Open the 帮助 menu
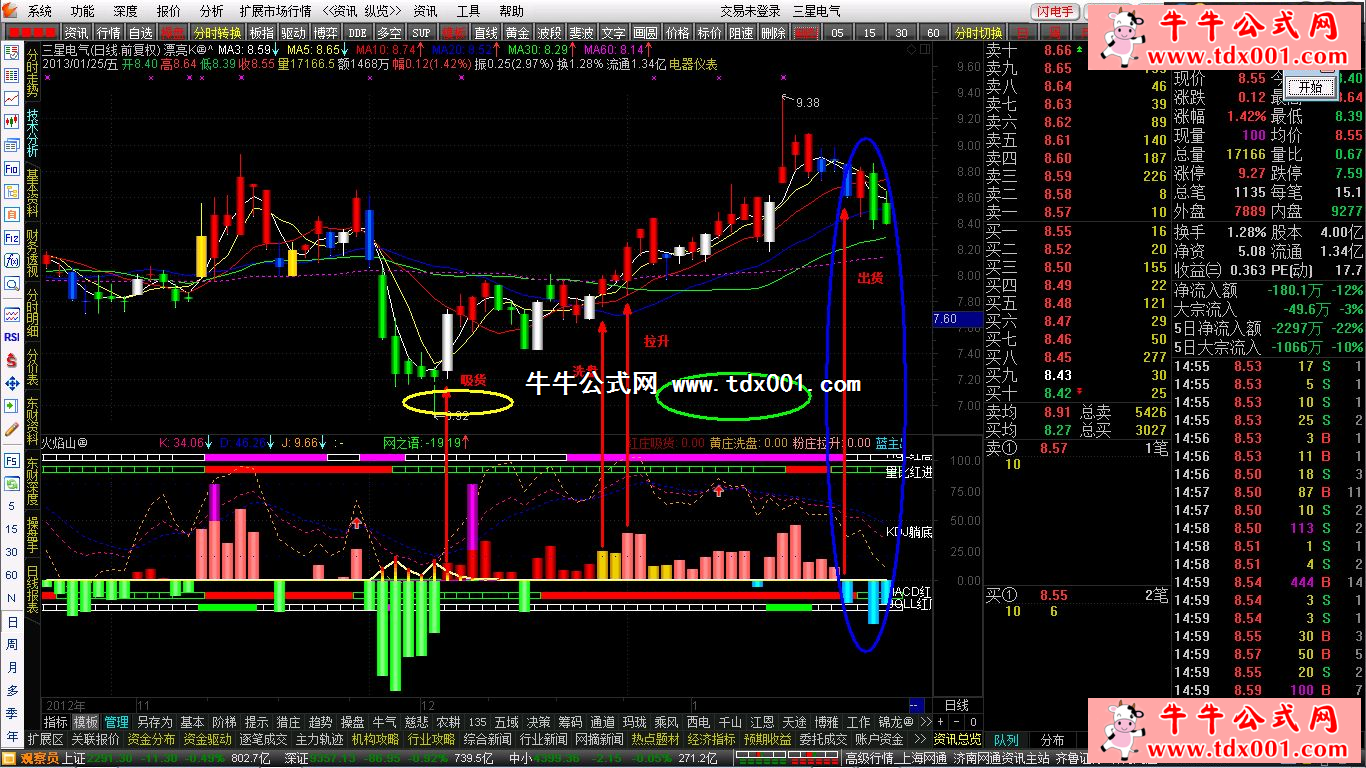The image size is (1366, 768). coord(511,11)
